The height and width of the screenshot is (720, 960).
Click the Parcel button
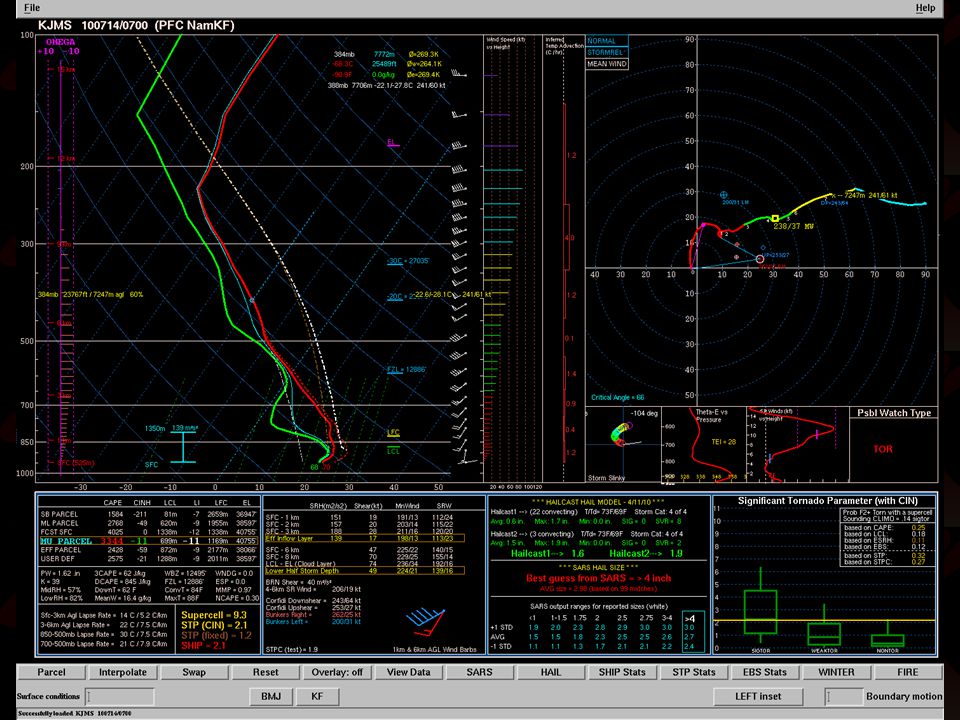click(x=51, y=672)
